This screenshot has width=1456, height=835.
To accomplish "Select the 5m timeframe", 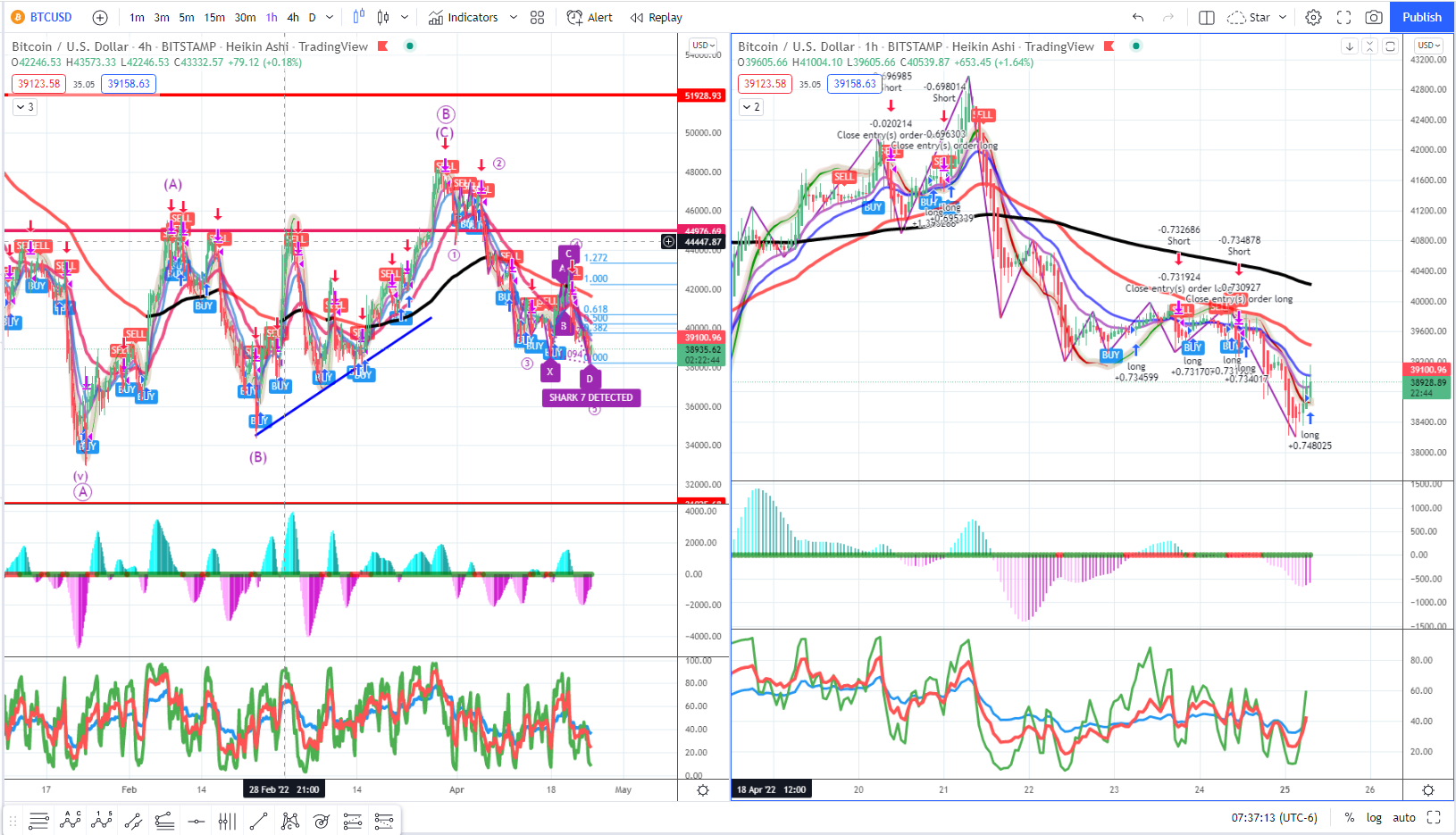I will (187, 17).
